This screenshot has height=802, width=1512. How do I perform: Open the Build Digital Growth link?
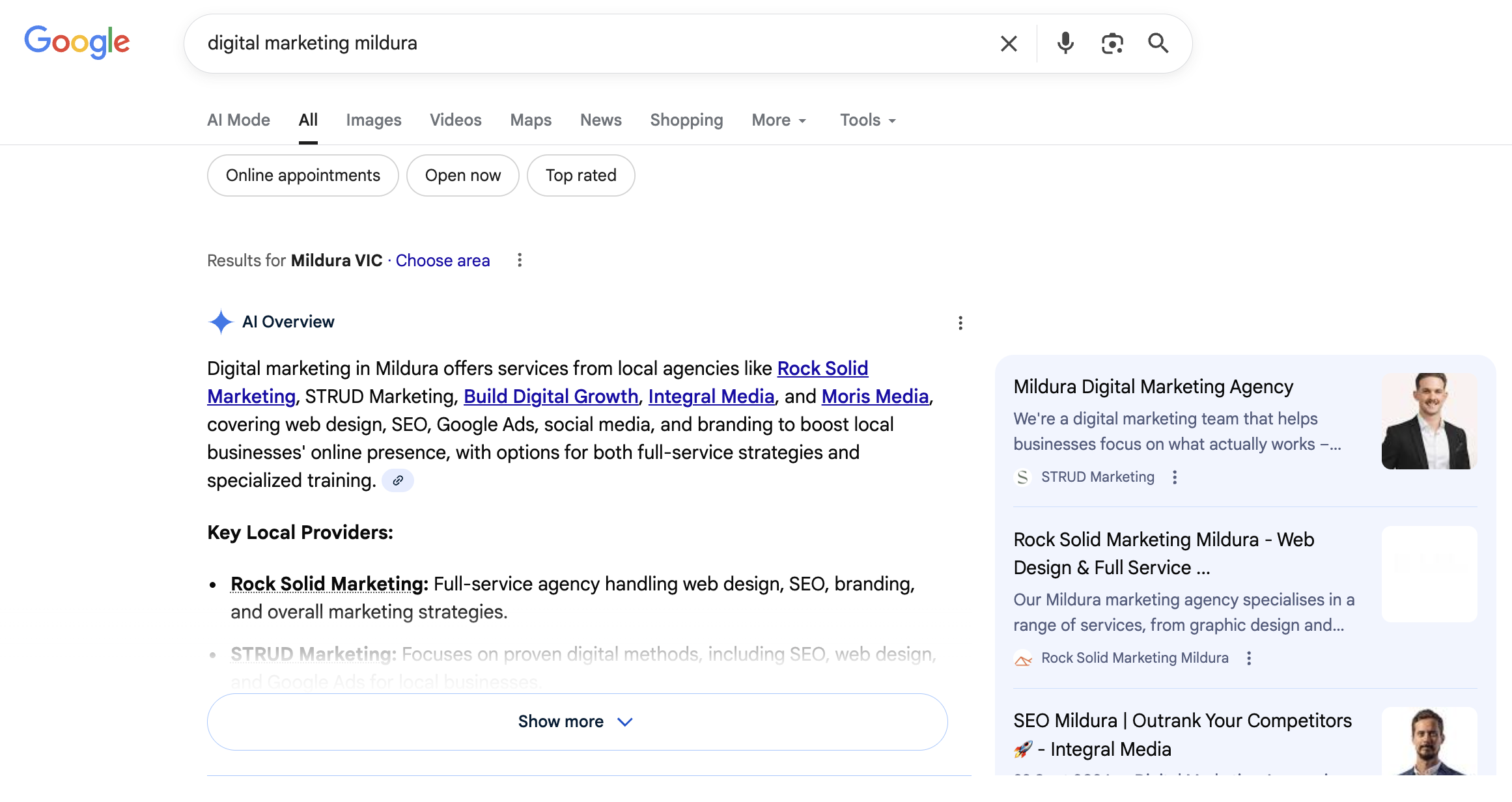[551, 396]
